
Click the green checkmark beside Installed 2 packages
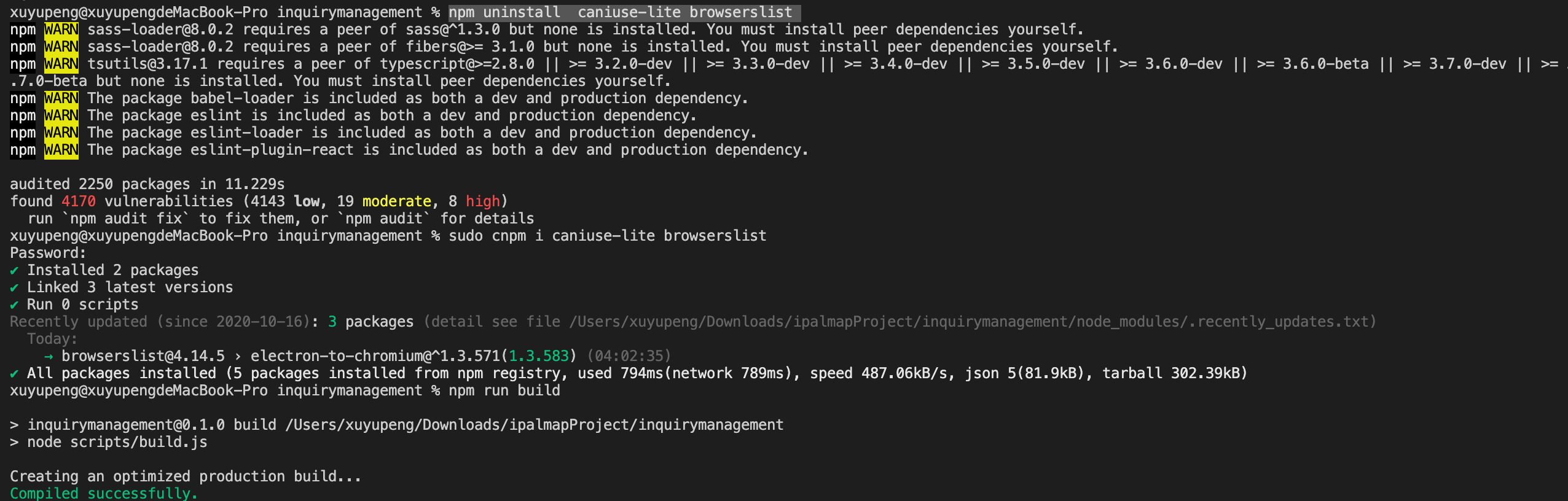14,270
